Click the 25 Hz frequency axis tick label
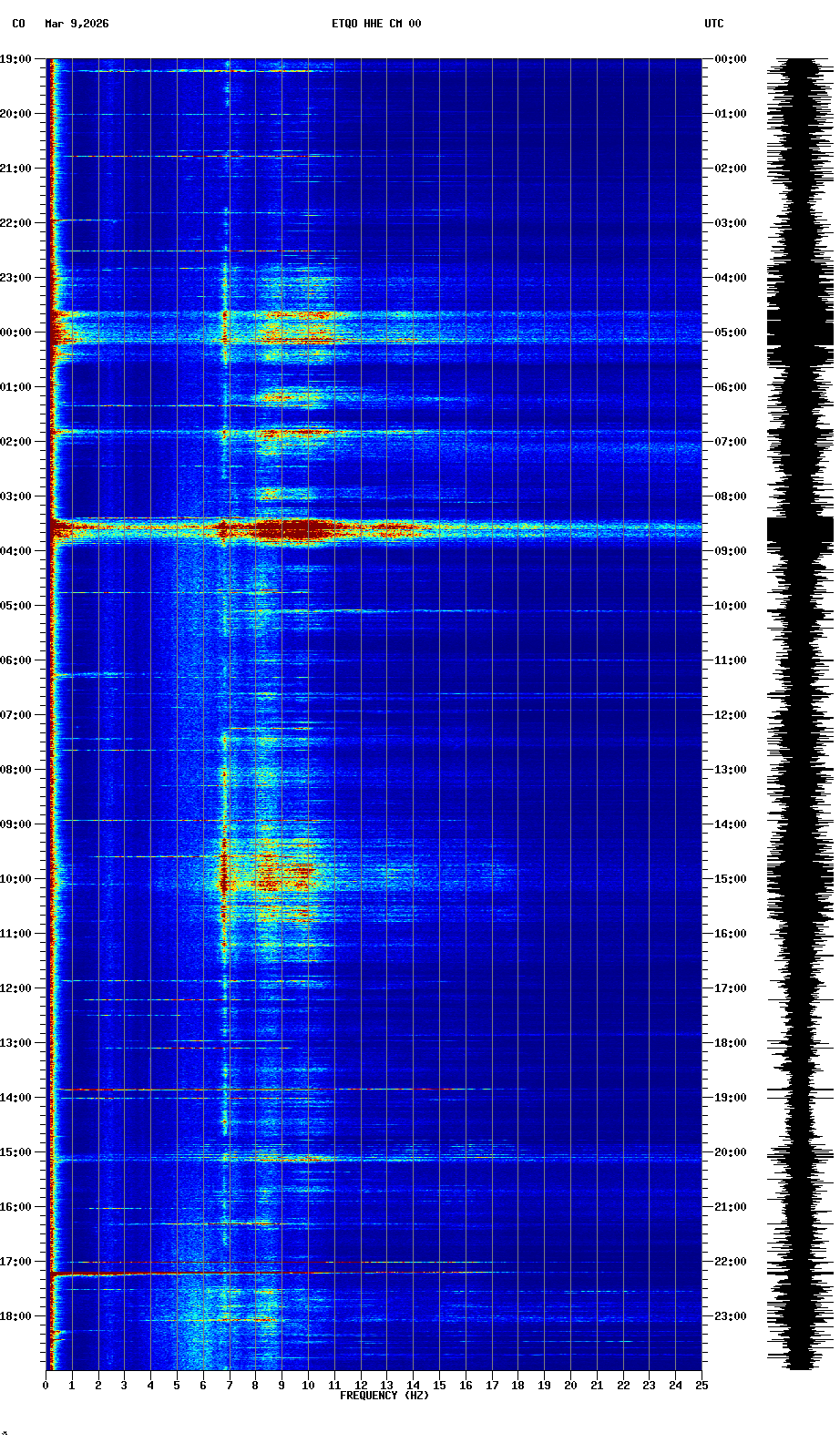840x1443 pixels. click(x=701, y=1386)
